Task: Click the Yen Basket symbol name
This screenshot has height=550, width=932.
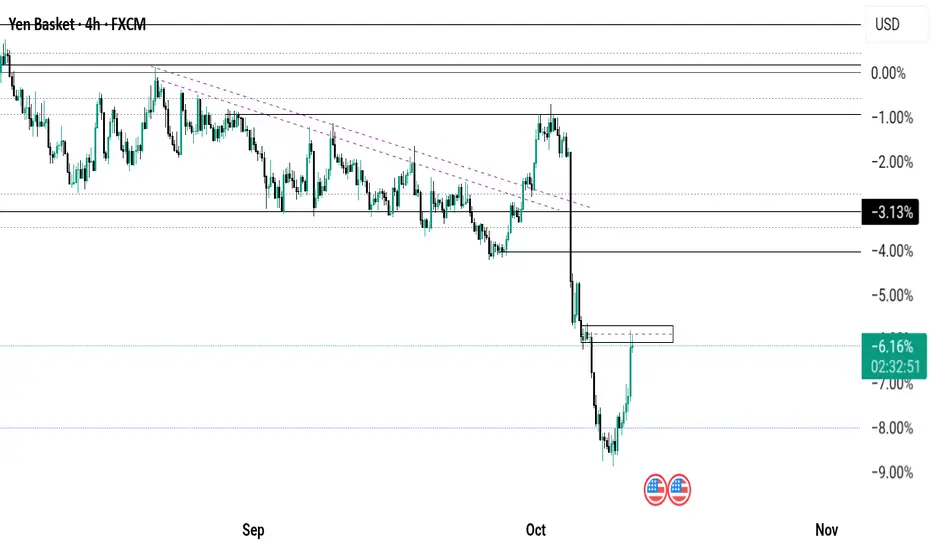Action: [40, 24]
